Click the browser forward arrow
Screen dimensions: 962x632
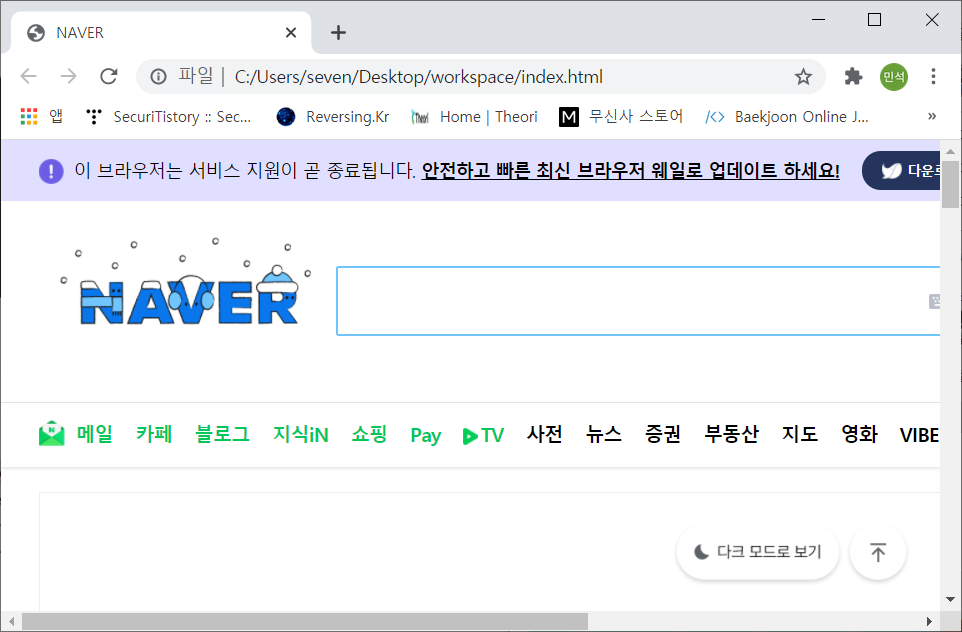coord(69,77)
